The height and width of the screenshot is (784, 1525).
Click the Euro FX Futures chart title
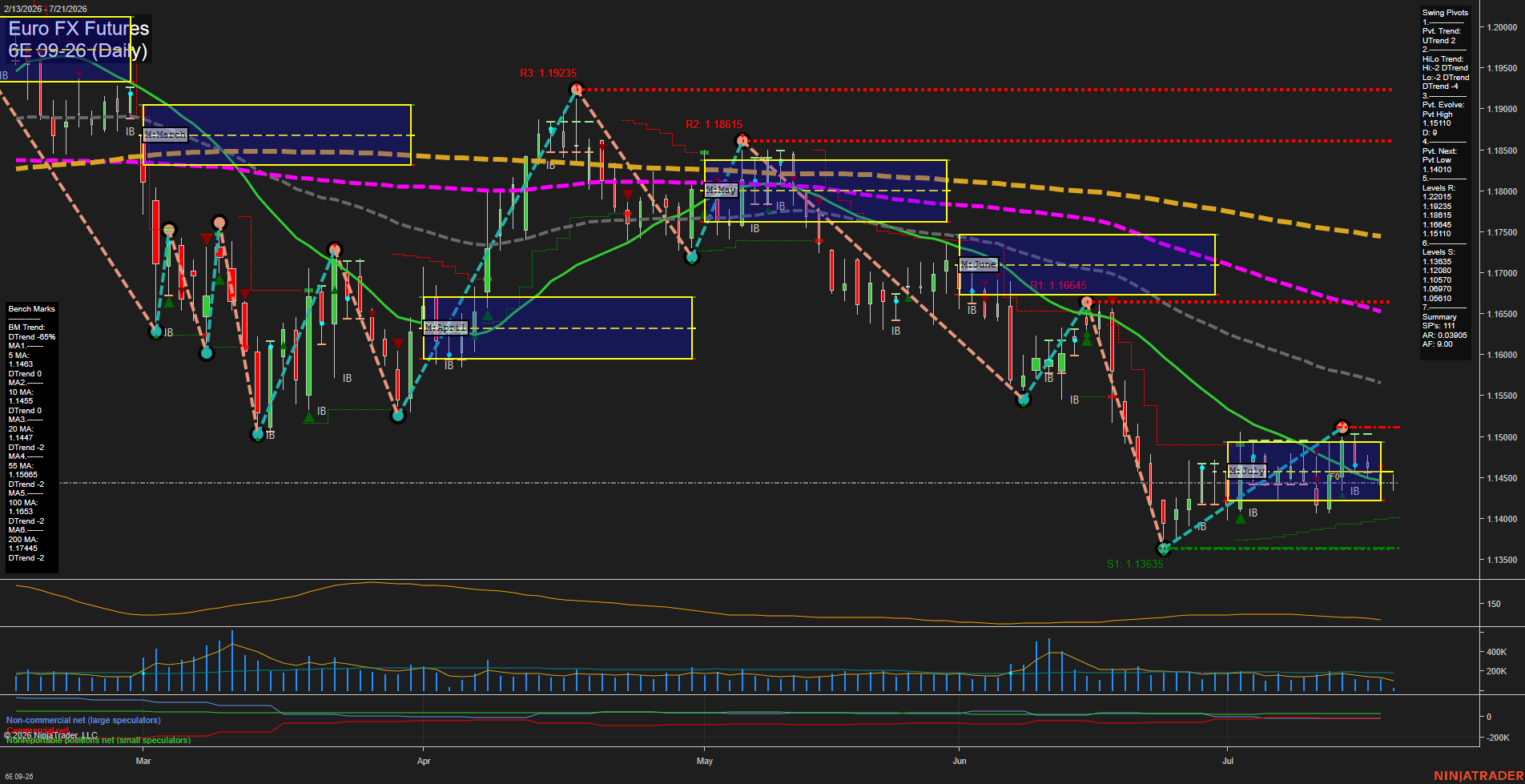click(78, 29)
